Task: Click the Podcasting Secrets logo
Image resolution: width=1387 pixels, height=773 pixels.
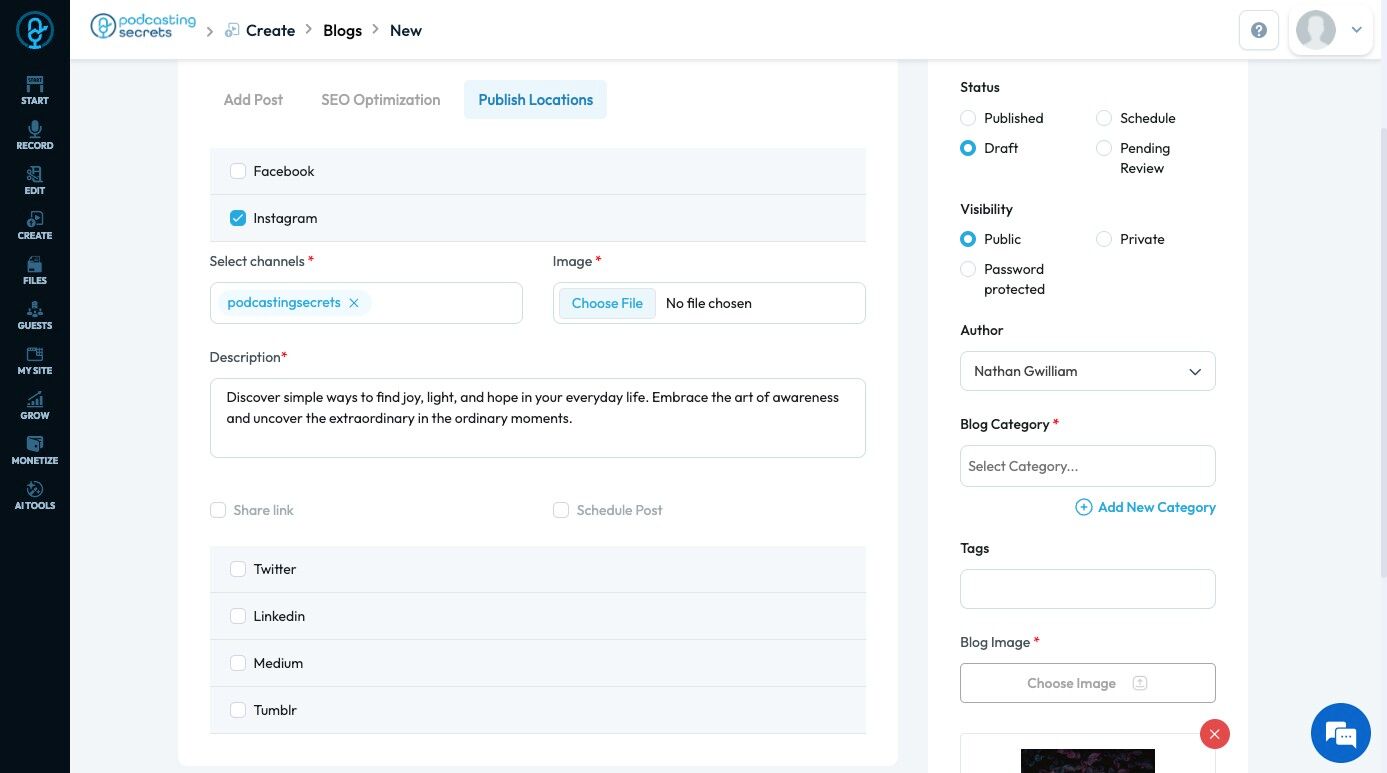Action: [143, 26]
